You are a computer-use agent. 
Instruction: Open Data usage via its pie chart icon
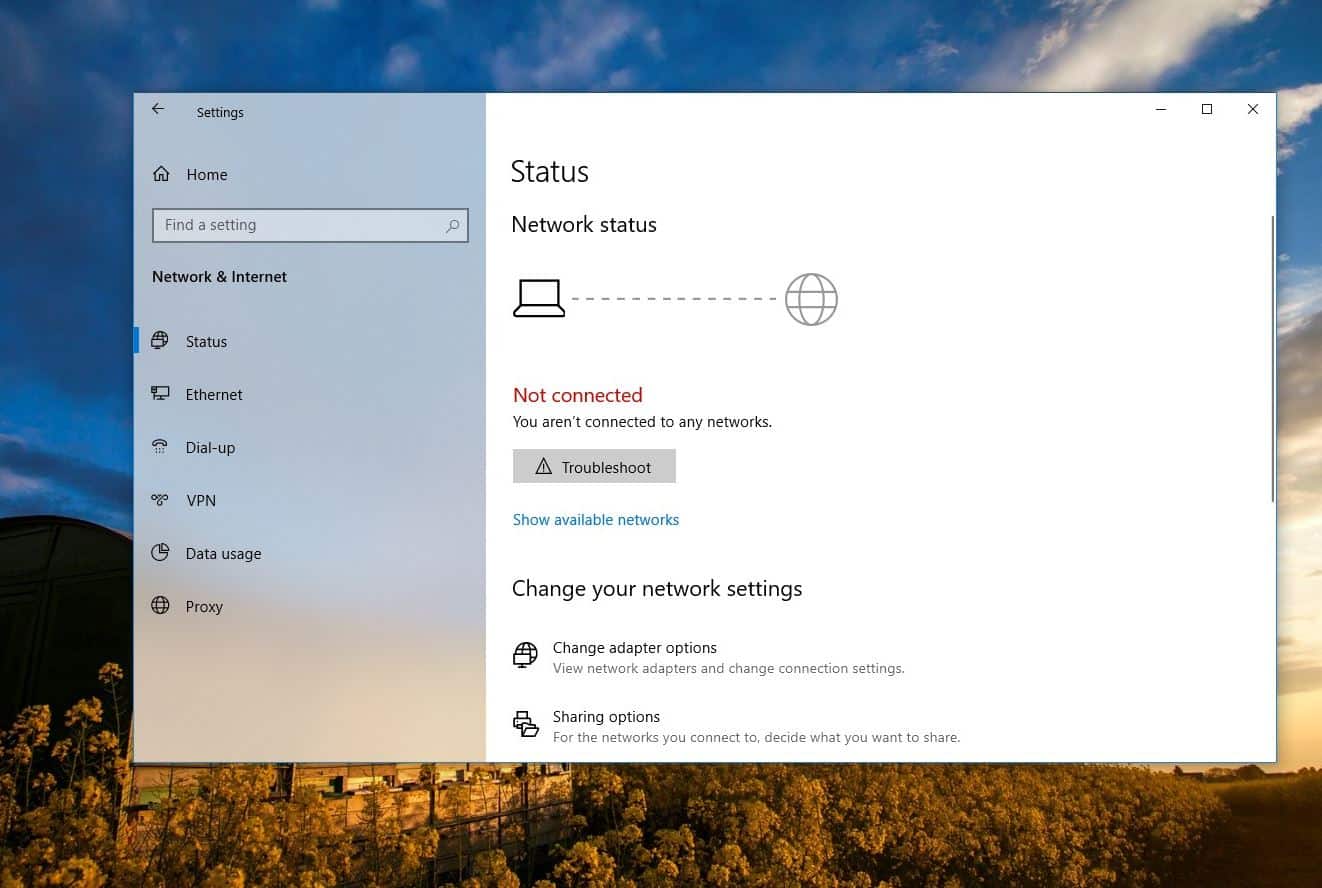161,553
